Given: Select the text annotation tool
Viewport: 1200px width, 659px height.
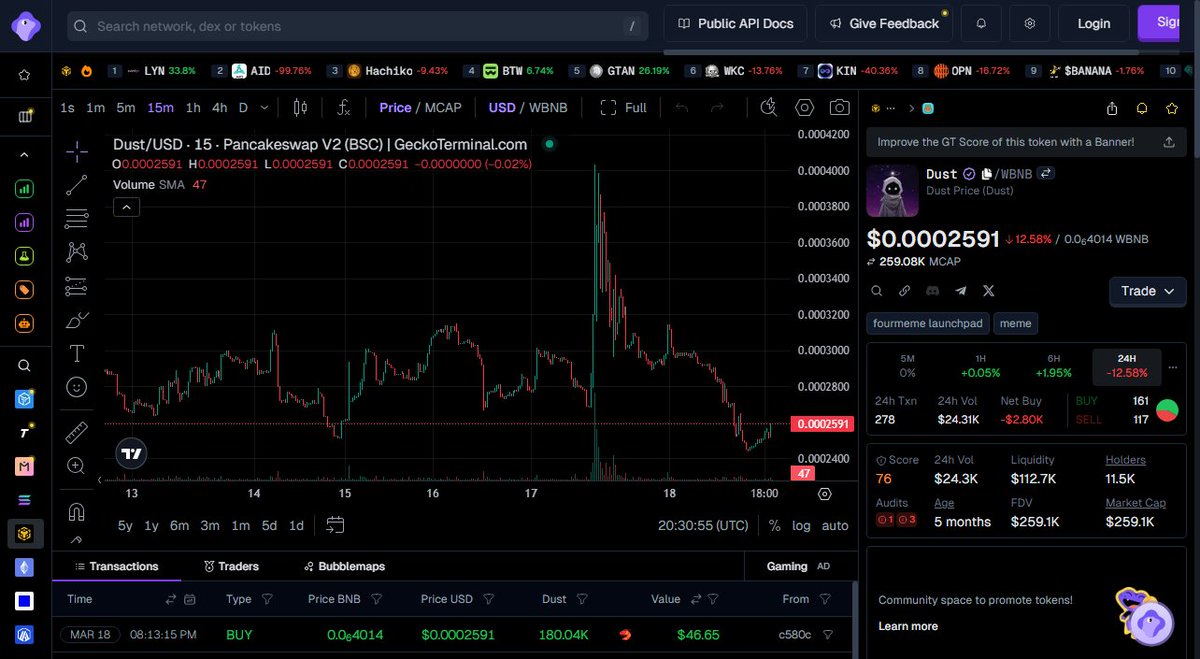Looking at the screenshot, I should click(77, 353).
